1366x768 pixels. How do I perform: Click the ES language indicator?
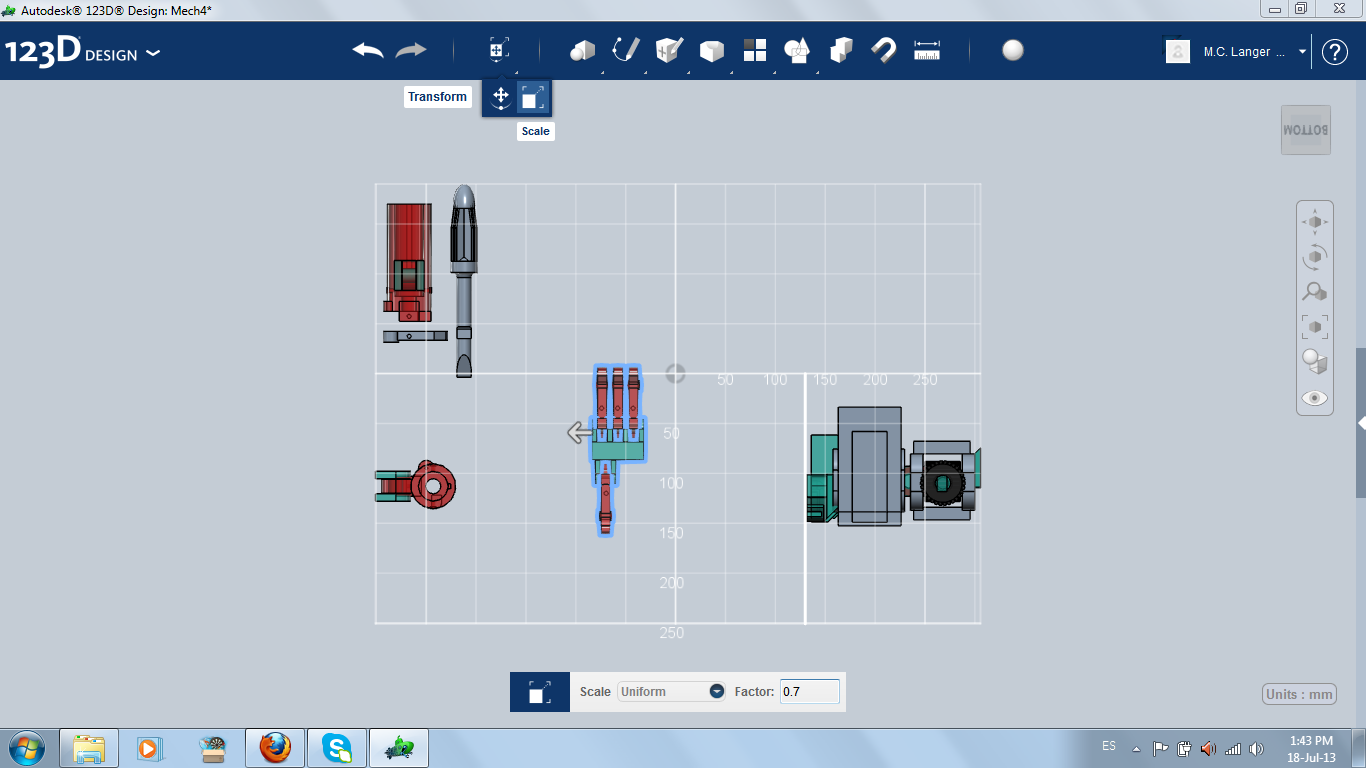click(x=1109, y=746)
